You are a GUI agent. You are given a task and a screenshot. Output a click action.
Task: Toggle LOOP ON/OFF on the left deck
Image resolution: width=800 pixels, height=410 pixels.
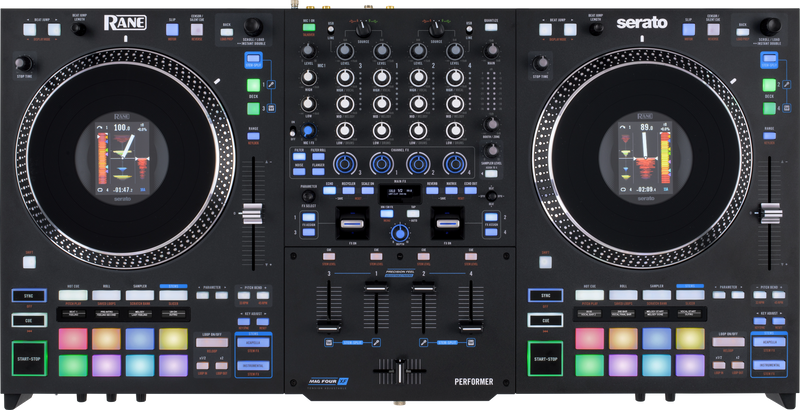[x=212, y=342]
